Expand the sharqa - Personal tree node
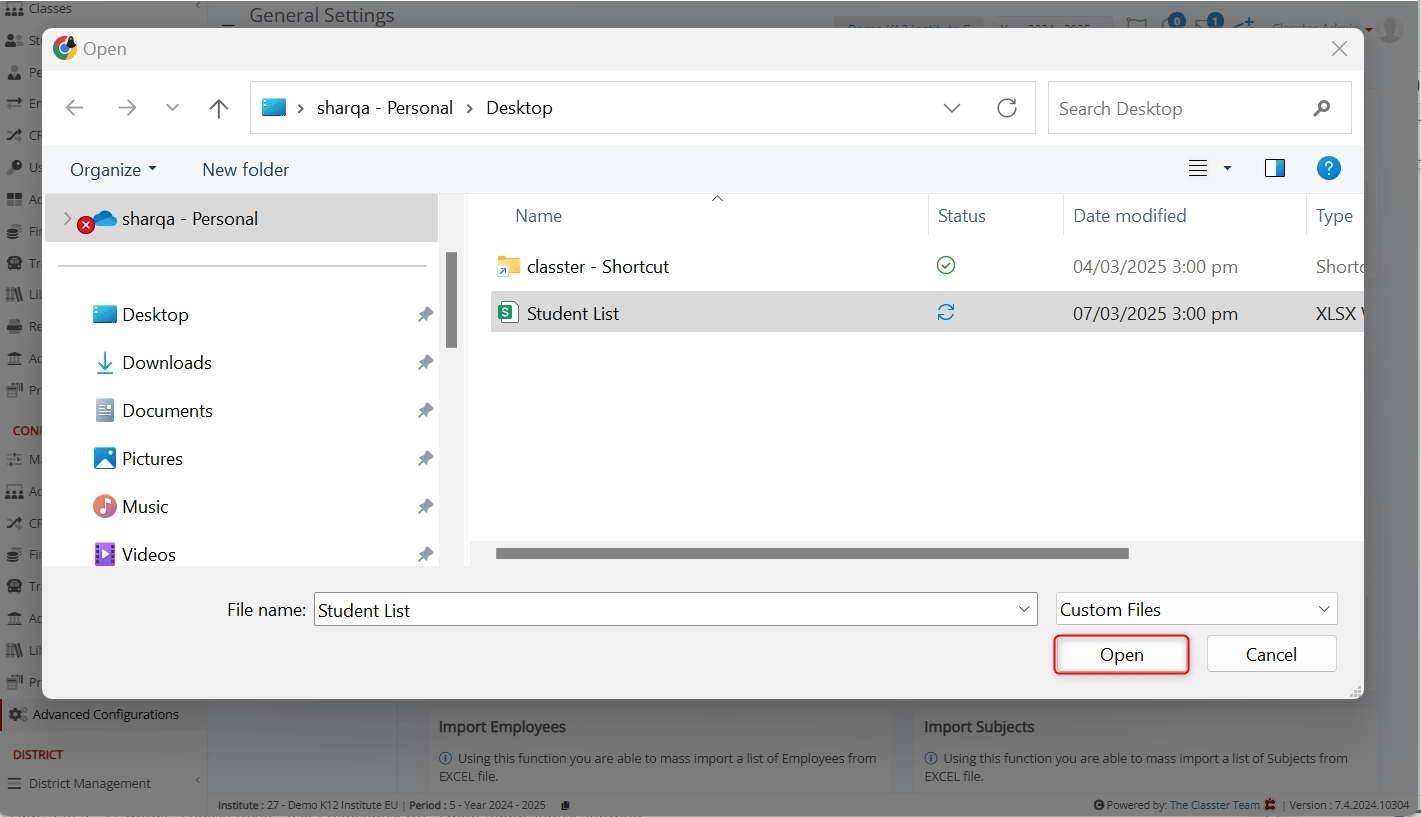 [67, 218]
